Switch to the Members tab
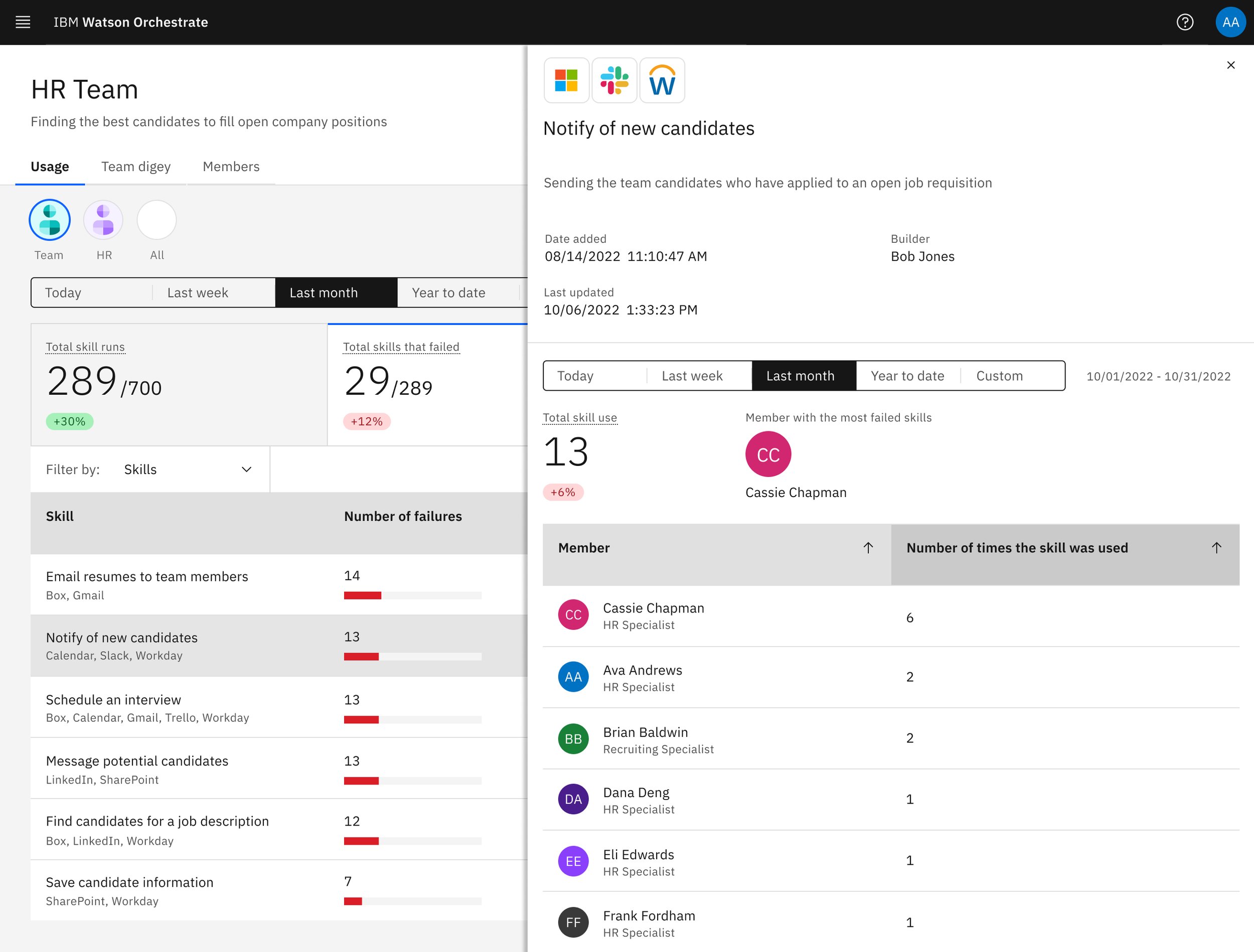Screen dimensions: 1254x952 (231, 167)
